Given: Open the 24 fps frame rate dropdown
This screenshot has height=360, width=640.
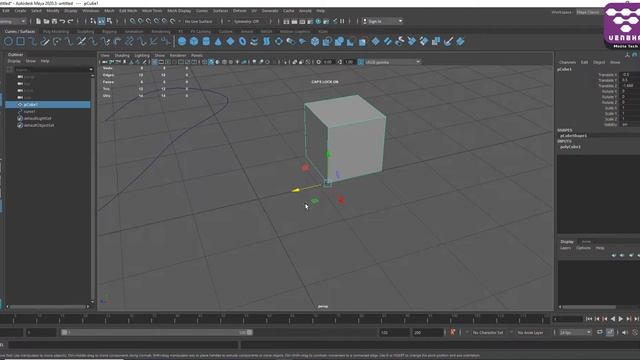Looking at the screenshot, I should pyautogui.click(x=575, y=333).
